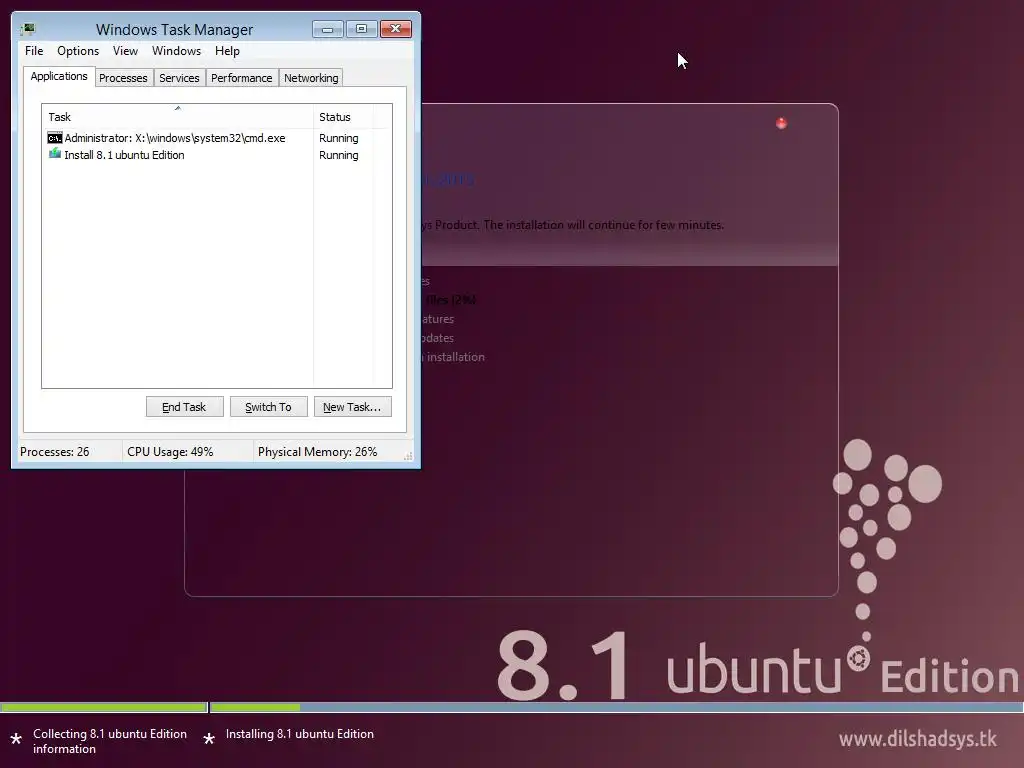
Task: Click the CPU Usage: 49% status entry
Action: [170, 451]
